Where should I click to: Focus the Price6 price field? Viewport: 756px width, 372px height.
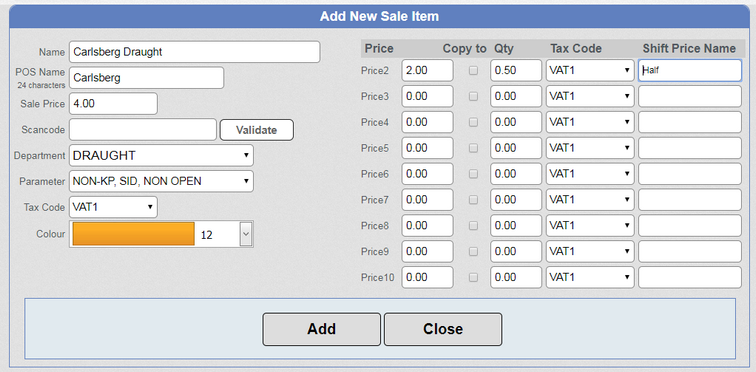click(427, 174)
